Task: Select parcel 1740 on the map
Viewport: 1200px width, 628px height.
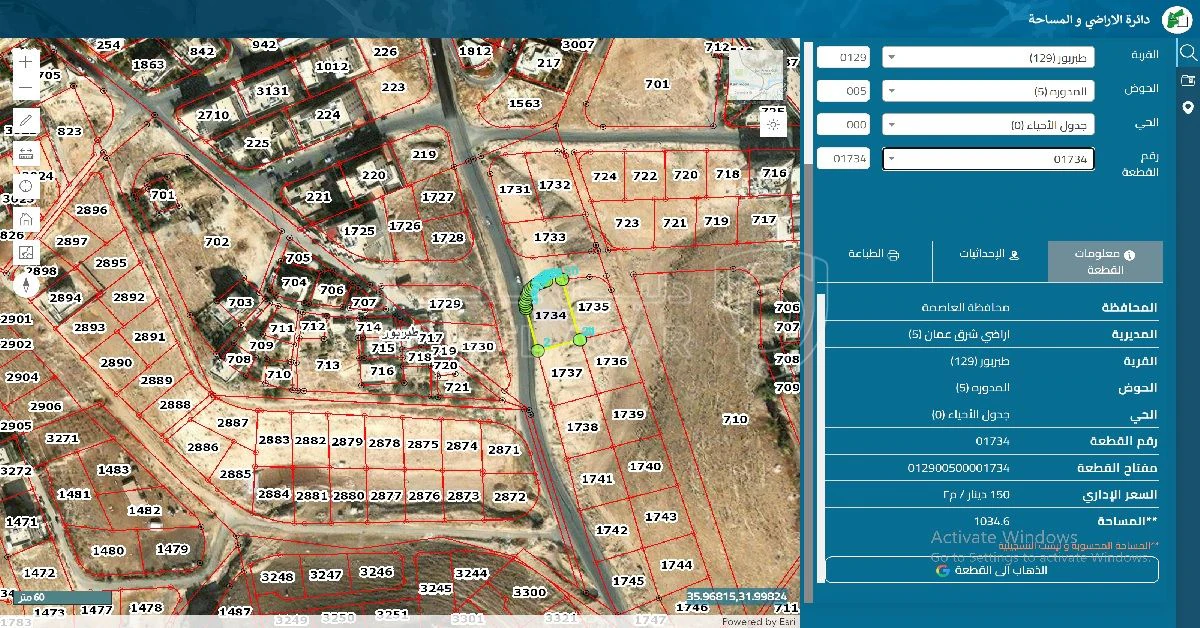Action: (645, 466)
